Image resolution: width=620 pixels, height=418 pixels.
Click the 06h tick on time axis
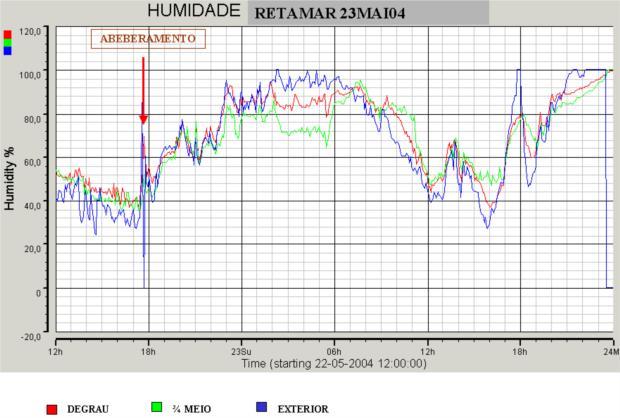pos(334,351)
